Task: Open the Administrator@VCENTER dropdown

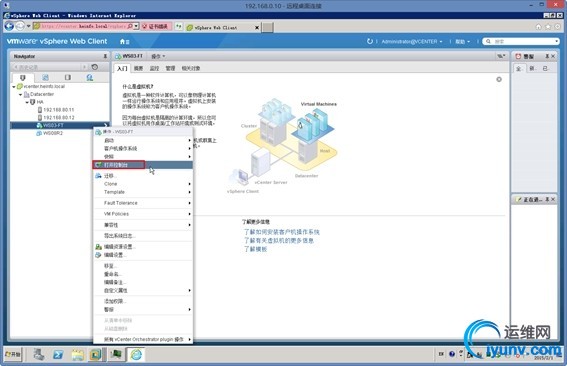Action: [x=412, y=42]
